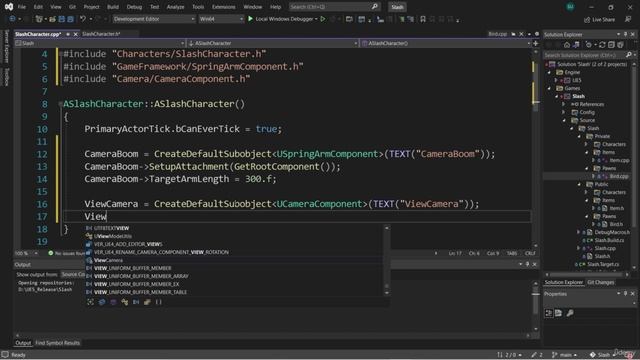Click the search magnifier icon in title bar

click(375, 7)
